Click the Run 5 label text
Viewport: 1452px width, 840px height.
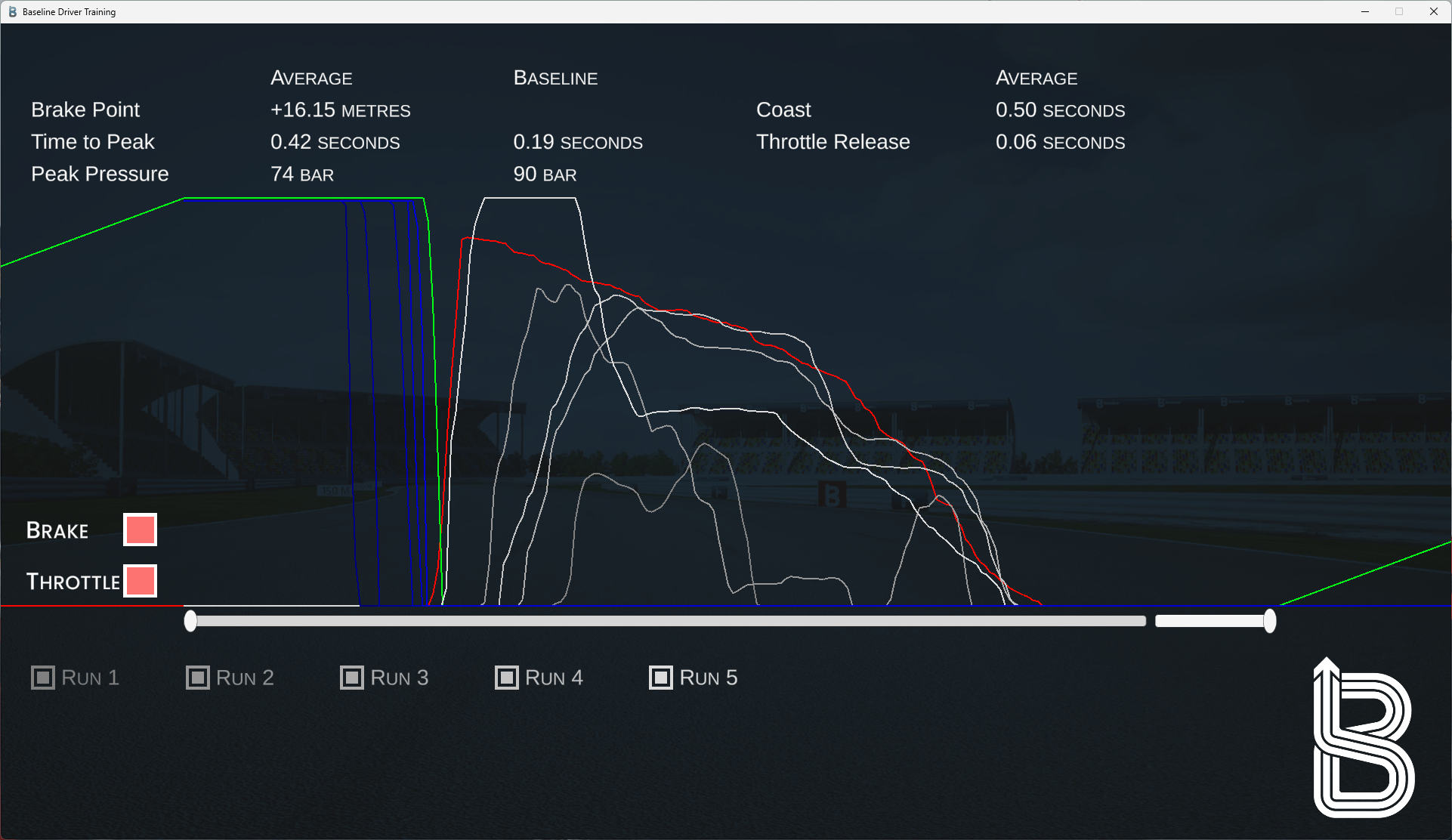tap(708, 678)
